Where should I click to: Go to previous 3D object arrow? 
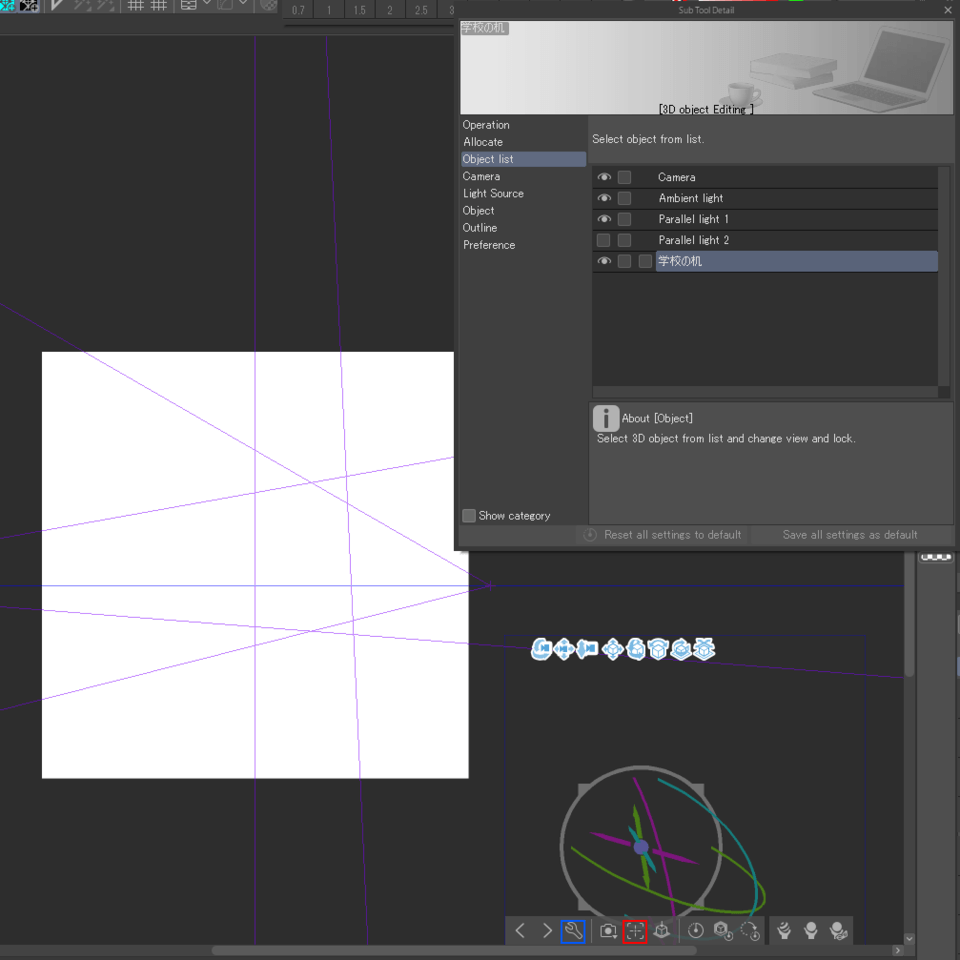click(x=520, y=931)
